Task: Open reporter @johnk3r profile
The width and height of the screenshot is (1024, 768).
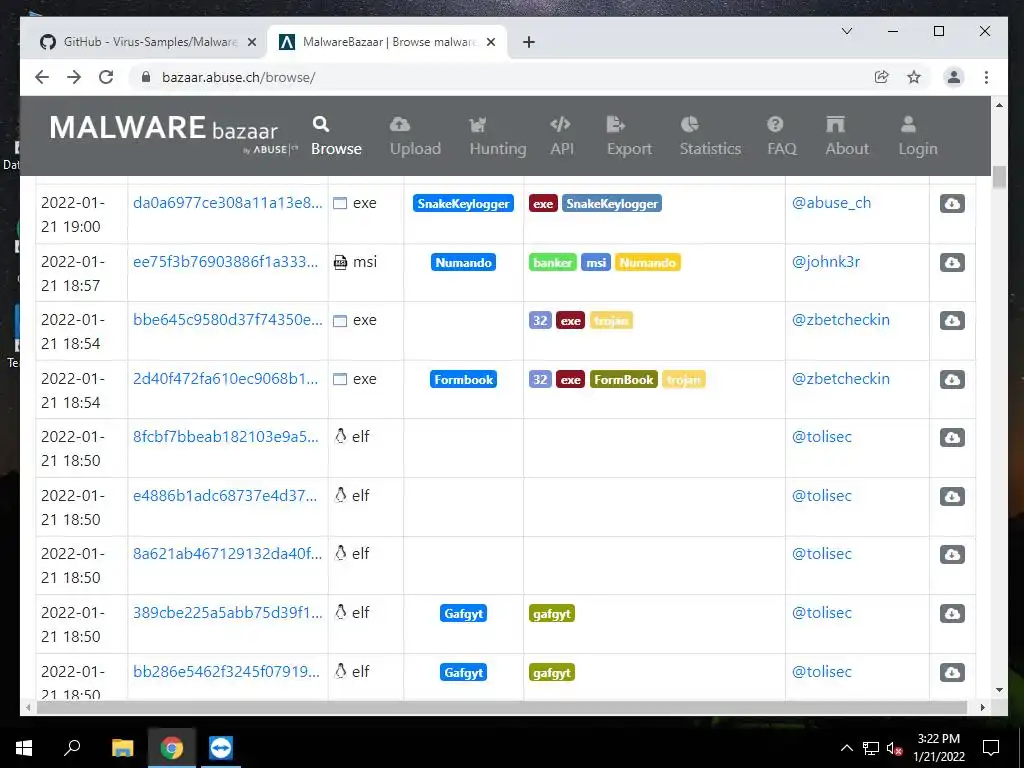Action: tap(825, 262)
